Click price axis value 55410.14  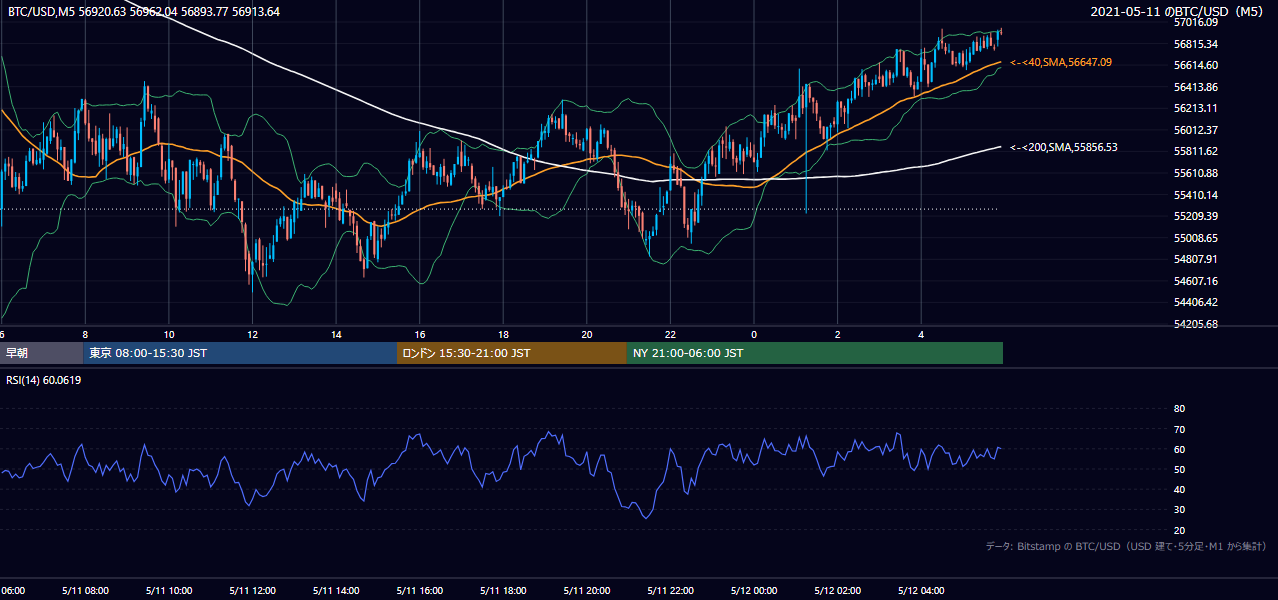(x=1195, y=195)
